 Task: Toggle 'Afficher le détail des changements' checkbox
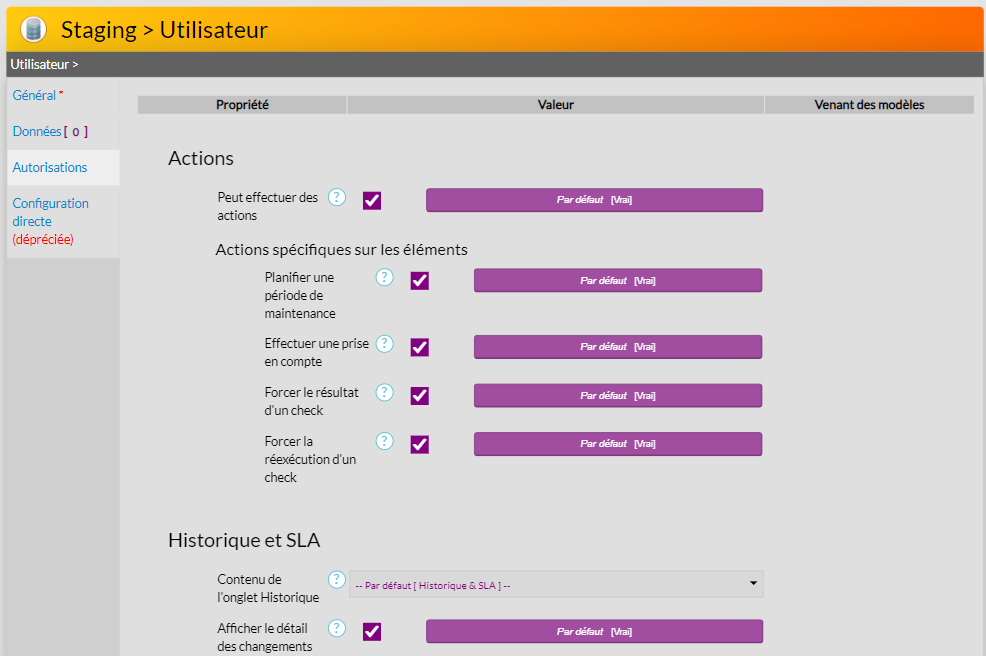click(372, 632)
